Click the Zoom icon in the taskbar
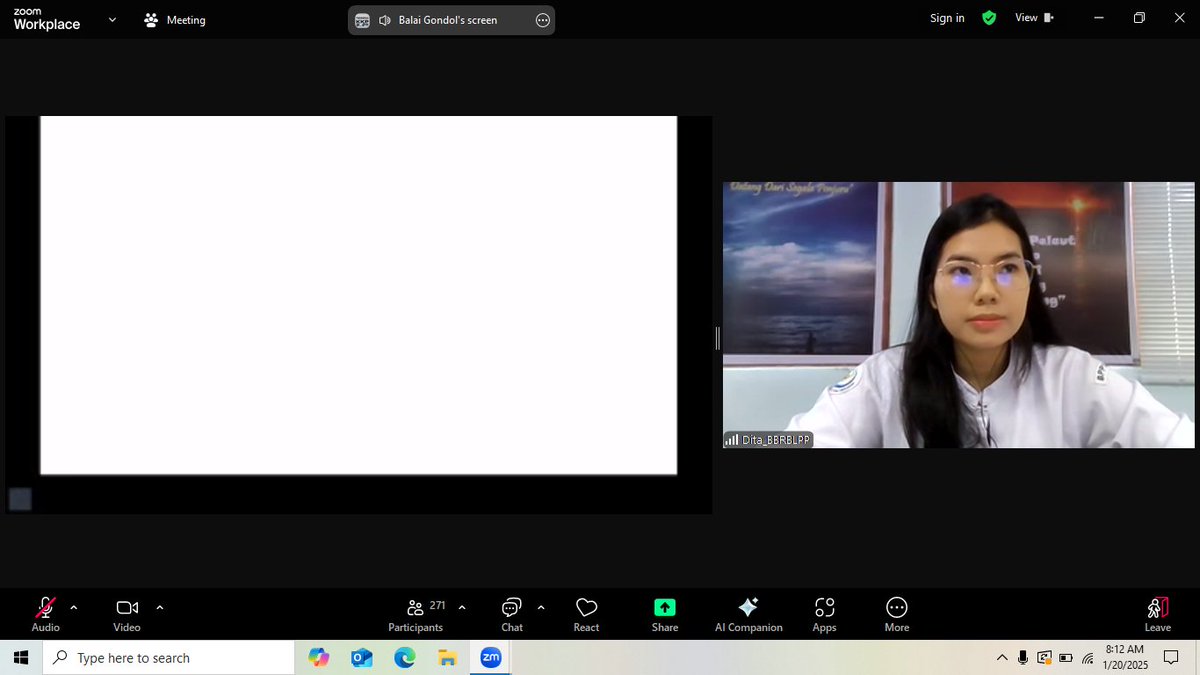Viewport: 1200px width, 675px height. (491, 658)
